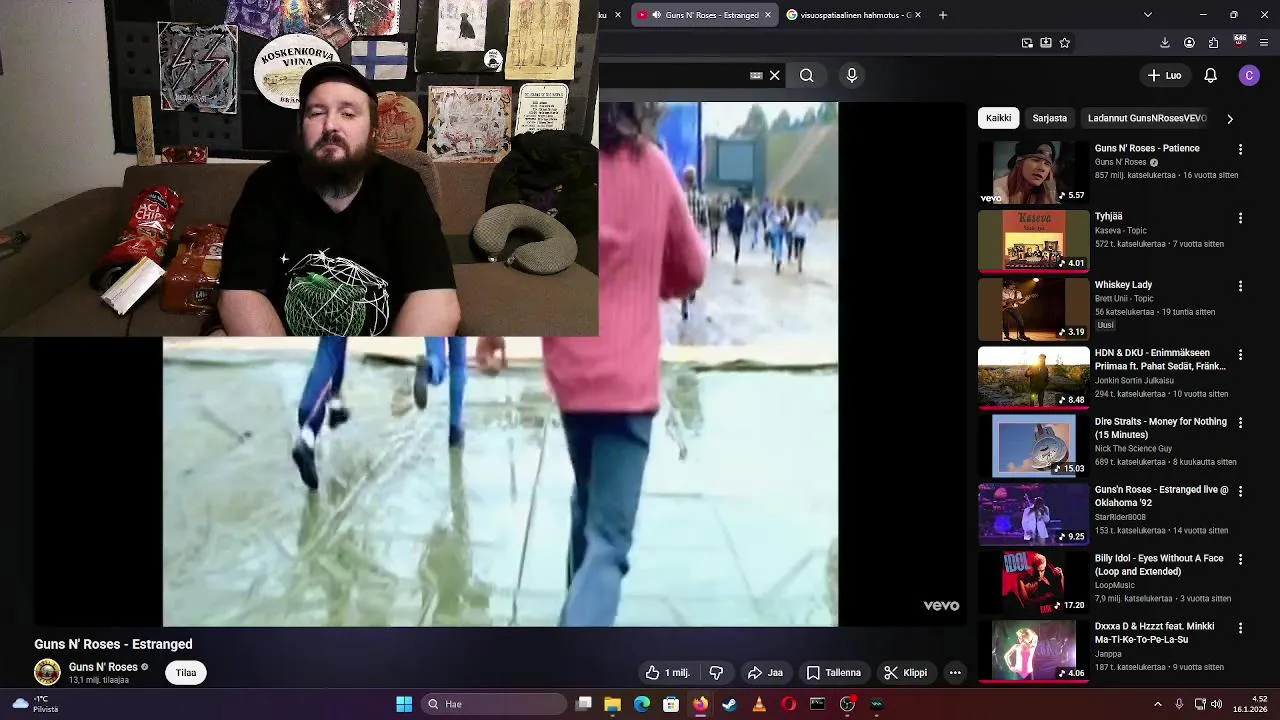The width and height of the screenshot is (1280, 720).
Task: Open HDN & DKU - Enimmäkseen Priimaa title
Action: click(1160, 359)
